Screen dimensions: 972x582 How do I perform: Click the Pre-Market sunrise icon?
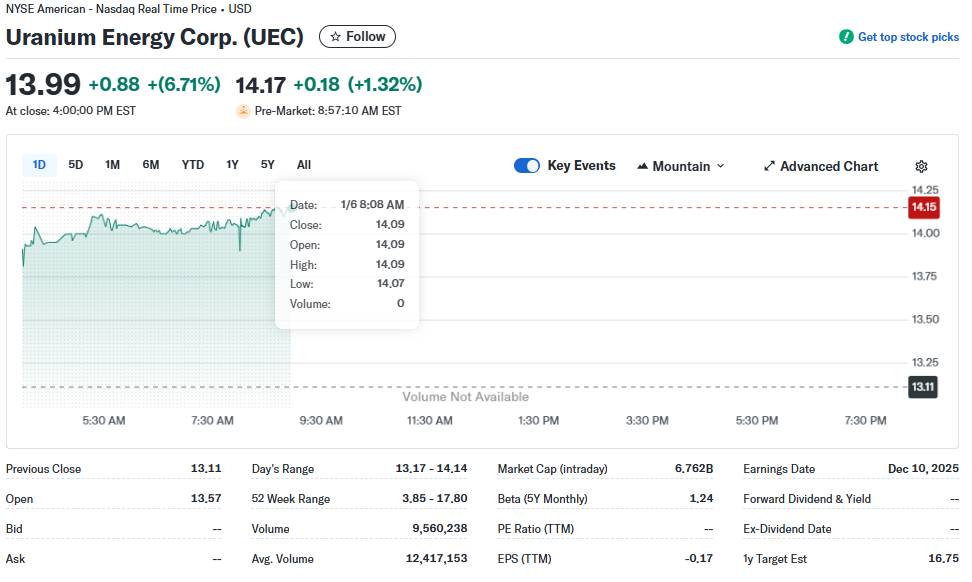tap(243, 111)
